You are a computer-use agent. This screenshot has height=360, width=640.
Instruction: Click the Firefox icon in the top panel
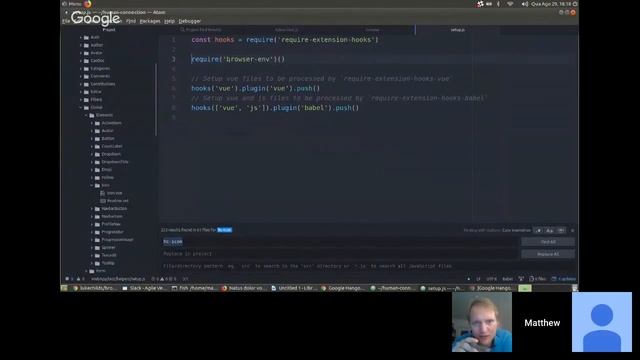(x=88, y=4)
